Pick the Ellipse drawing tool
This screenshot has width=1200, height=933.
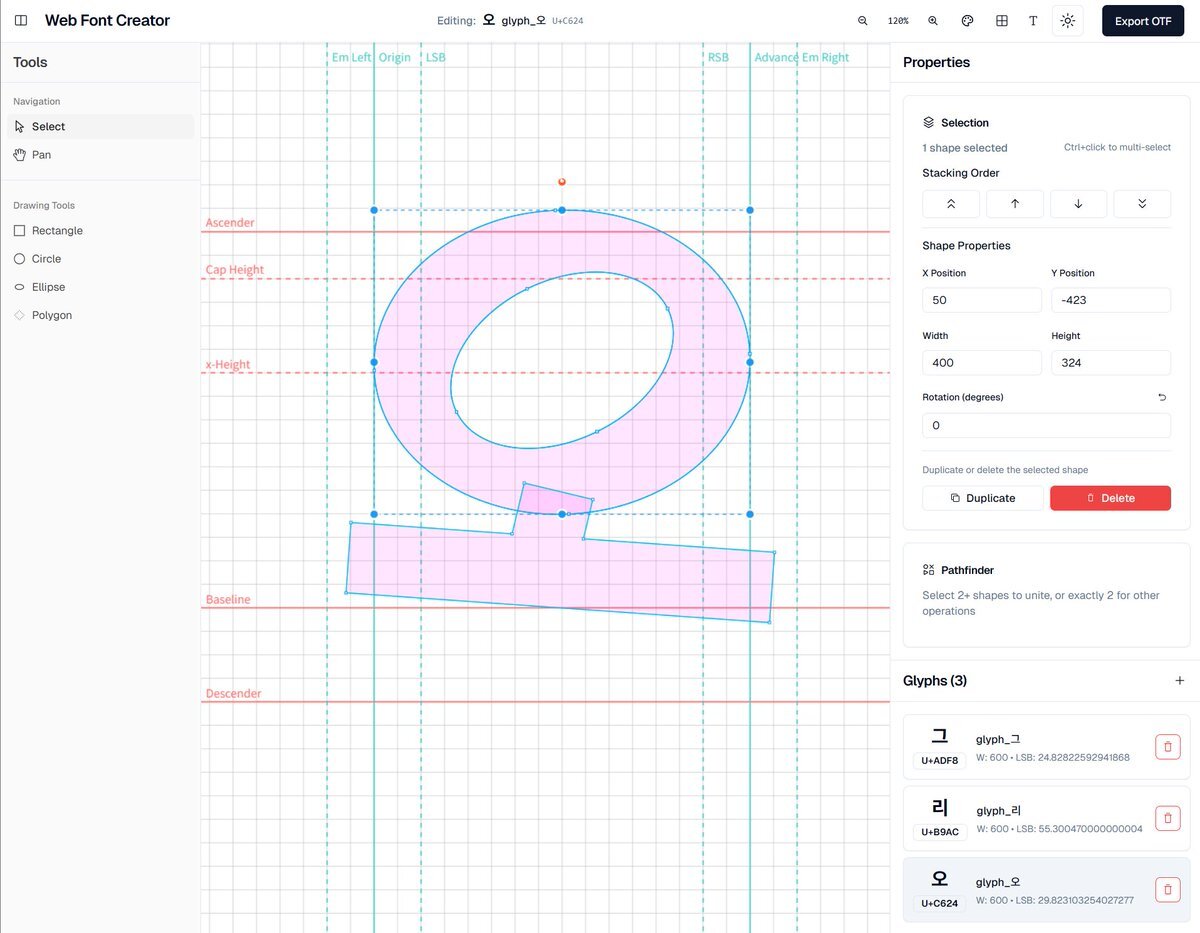click(x=100, y=287)
